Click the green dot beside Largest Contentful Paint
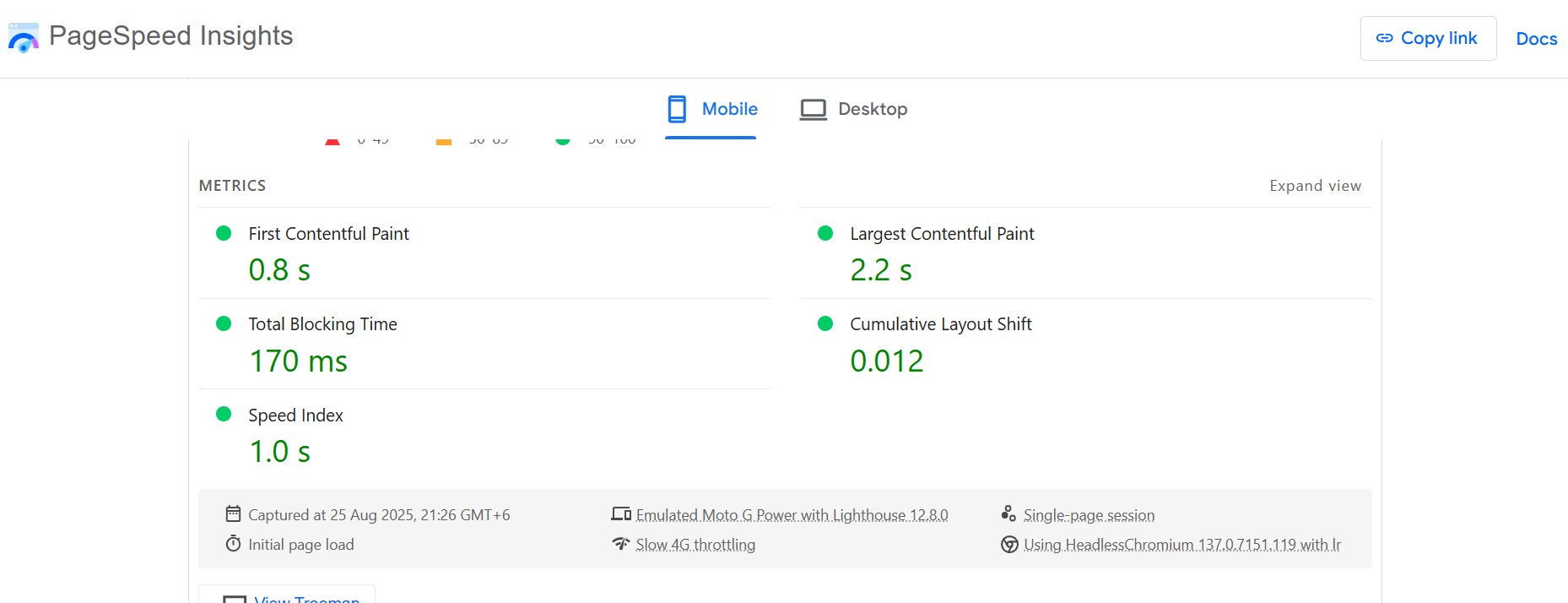Viewport: 1568px width, 603px height. (x=825, y=233)
